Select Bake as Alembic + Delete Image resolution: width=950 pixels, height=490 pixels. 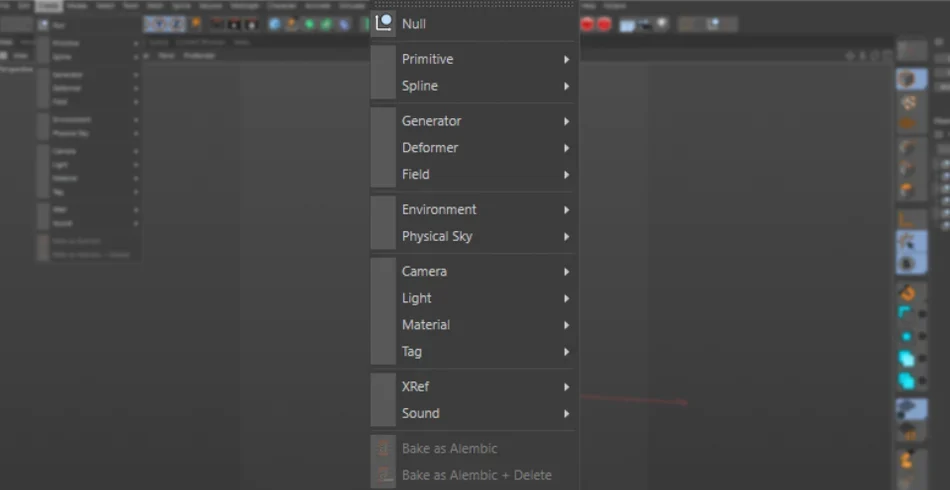click(473, 475)
